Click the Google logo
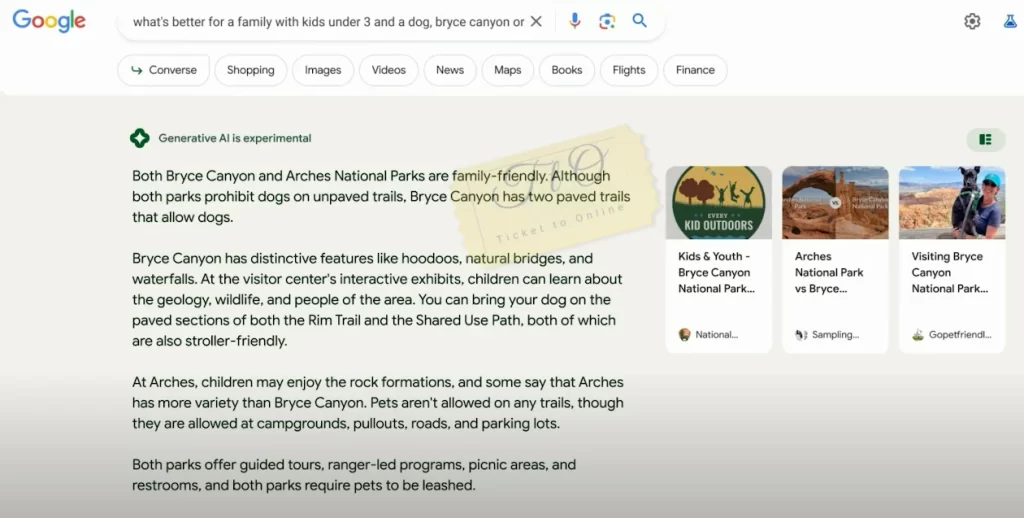 (49, 20)
